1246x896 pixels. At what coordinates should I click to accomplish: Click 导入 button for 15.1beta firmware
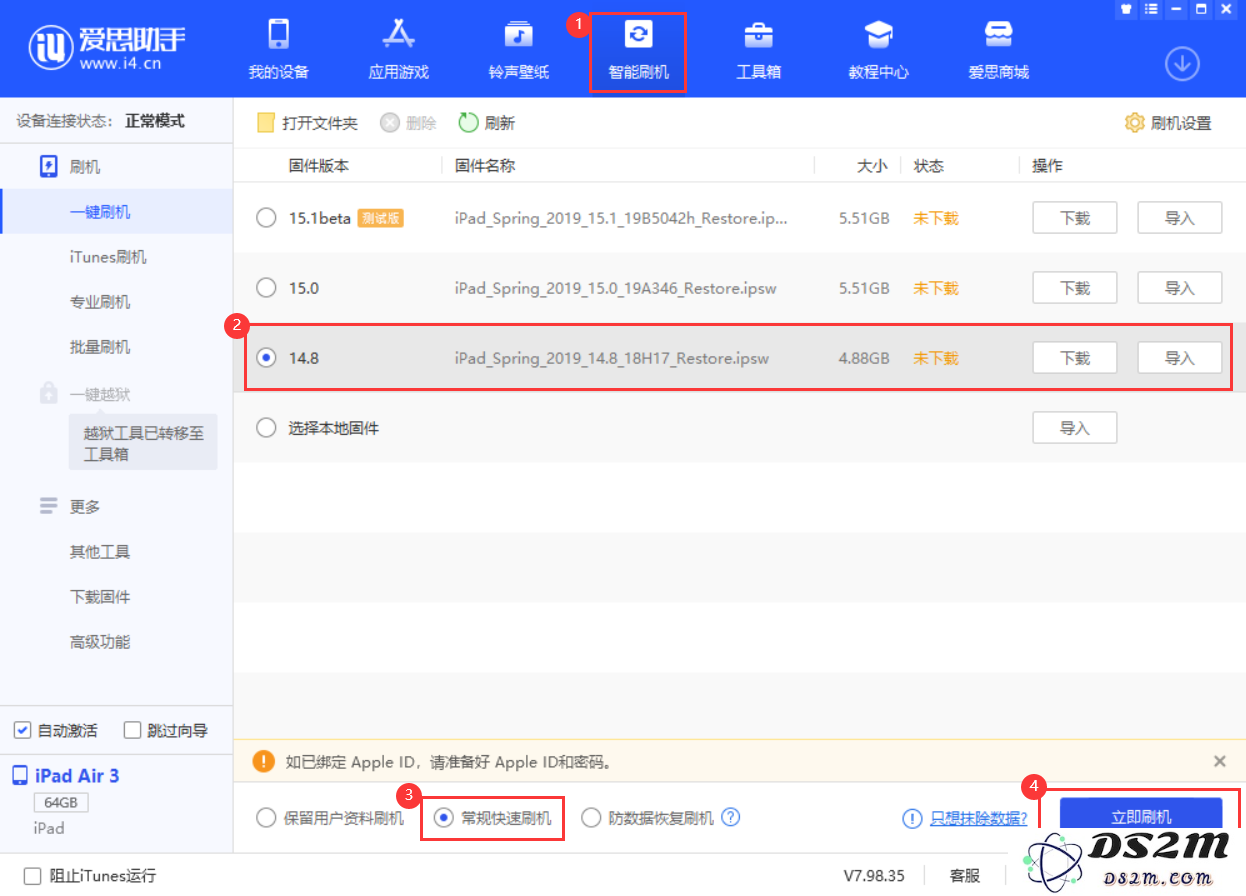pyautogui.click(x=1180, y=218)
